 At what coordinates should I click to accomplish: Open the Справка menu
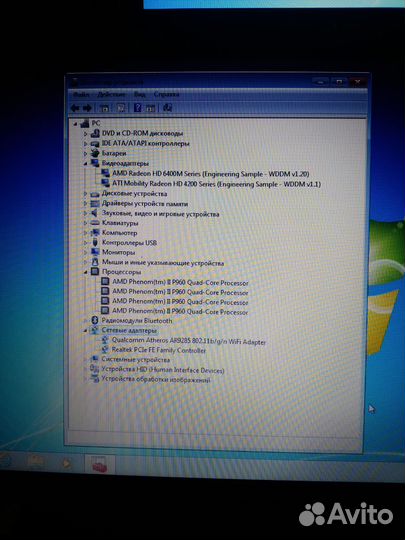pos(166,94)
